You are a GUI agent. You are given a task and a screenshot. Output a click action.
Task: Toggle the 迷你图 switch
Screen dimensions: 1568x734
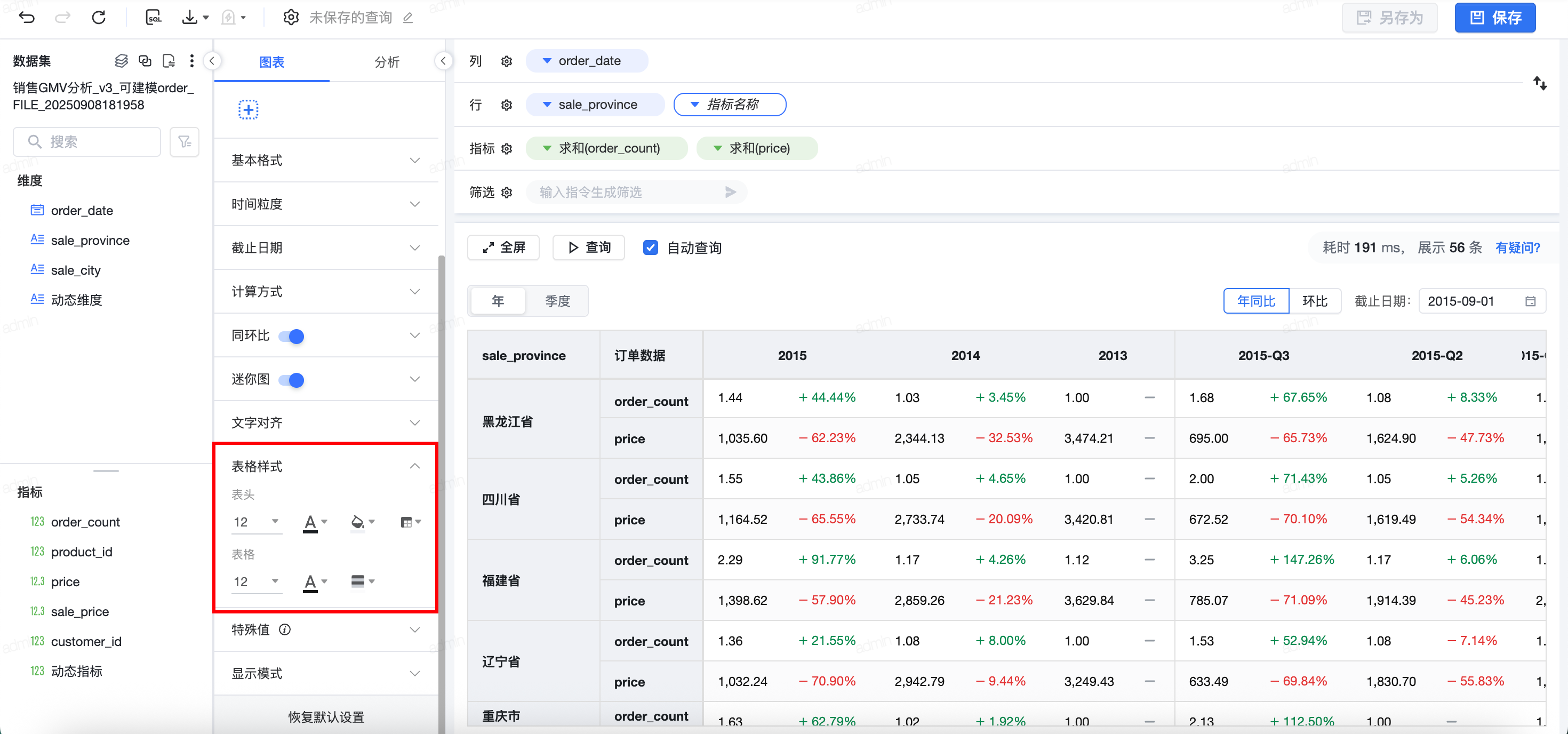tap(291, 380)
